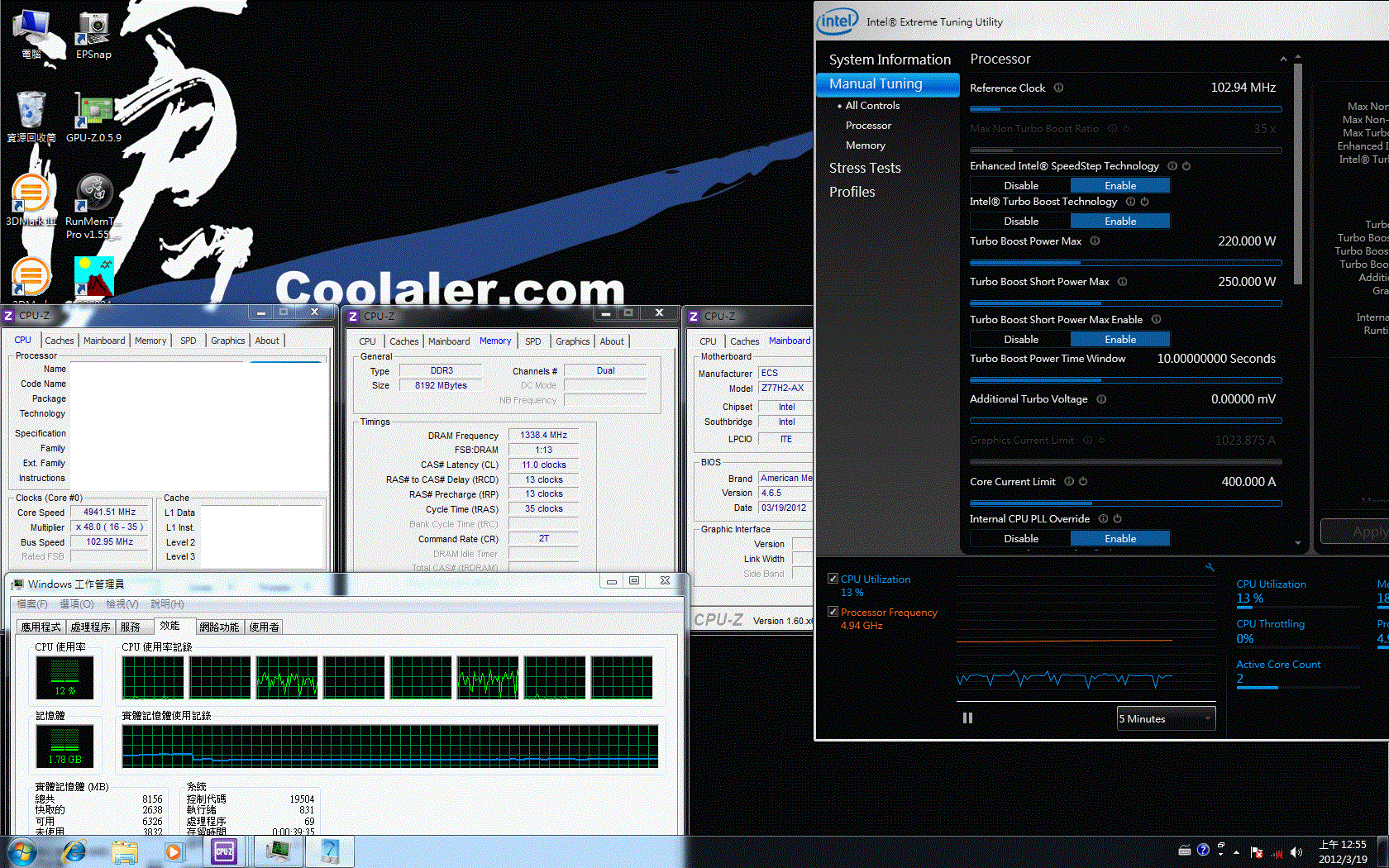Show info for Turbo Boost Short Power Max Enable
This screenshot has height=868, width=1389.
[x=1156, y=320]
